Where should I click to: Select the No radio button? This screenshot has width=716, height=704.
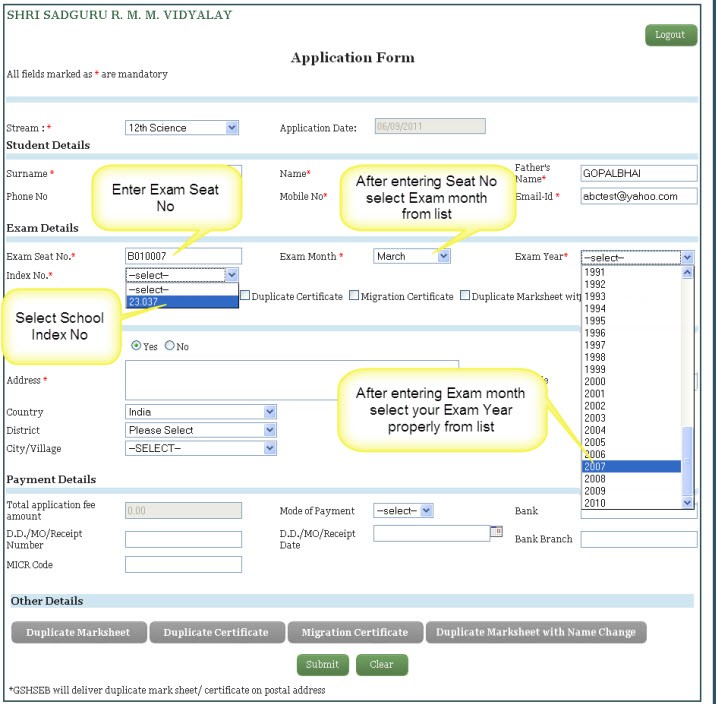click(169, 346)
